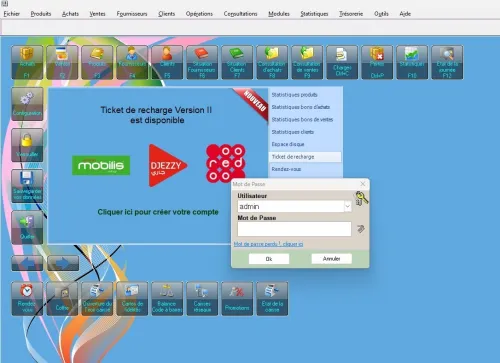
Task: Open the Achats F1 tile
Action: (x=27, y=62)
